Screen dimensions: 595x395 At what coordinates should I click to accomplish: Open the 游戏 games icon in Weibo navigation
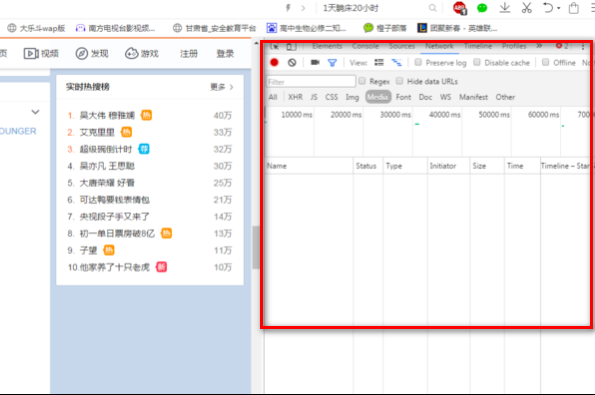tap(132, 54)
